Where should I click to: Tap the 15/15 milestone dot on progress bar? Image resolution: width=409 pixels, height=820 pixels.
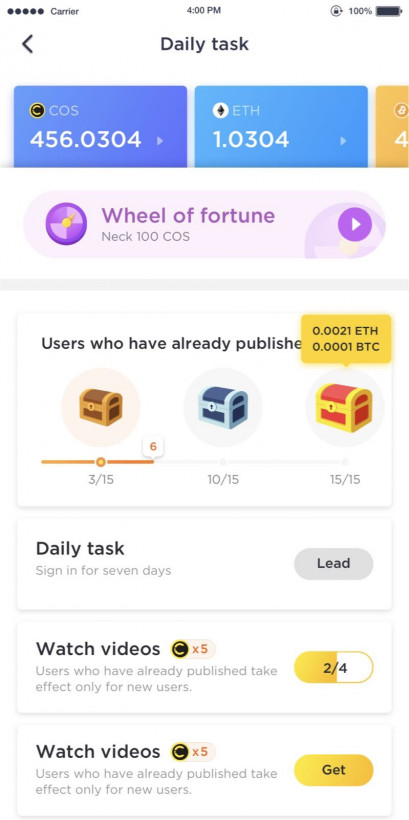pos(345,462)
